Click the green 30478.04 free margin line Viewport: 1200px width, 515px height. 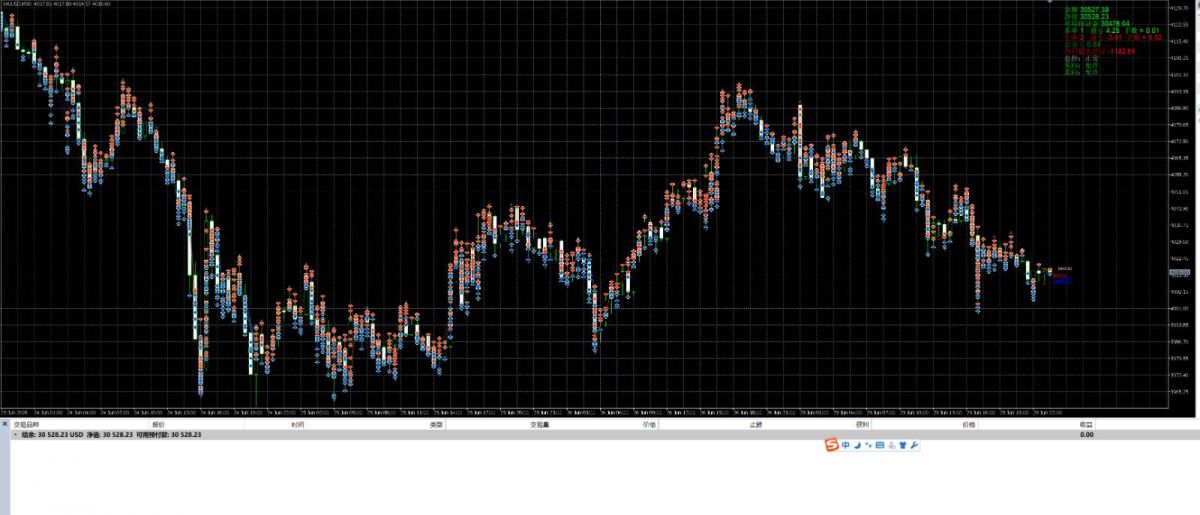click(1096, 23)
